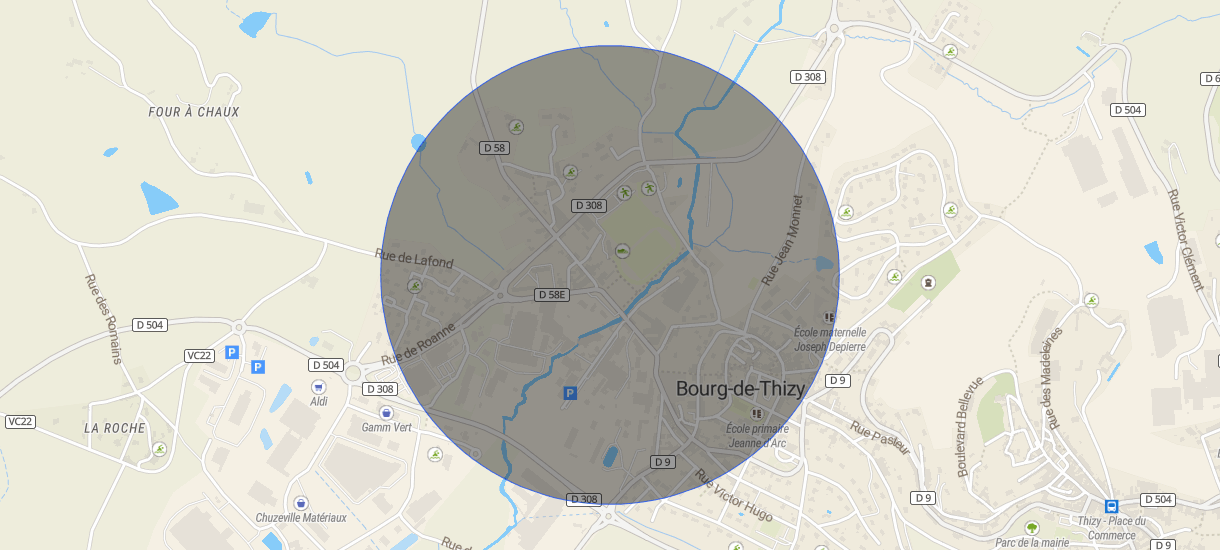
Task: Click the Boulevard Bellevue street label
Action: (969, 426)
